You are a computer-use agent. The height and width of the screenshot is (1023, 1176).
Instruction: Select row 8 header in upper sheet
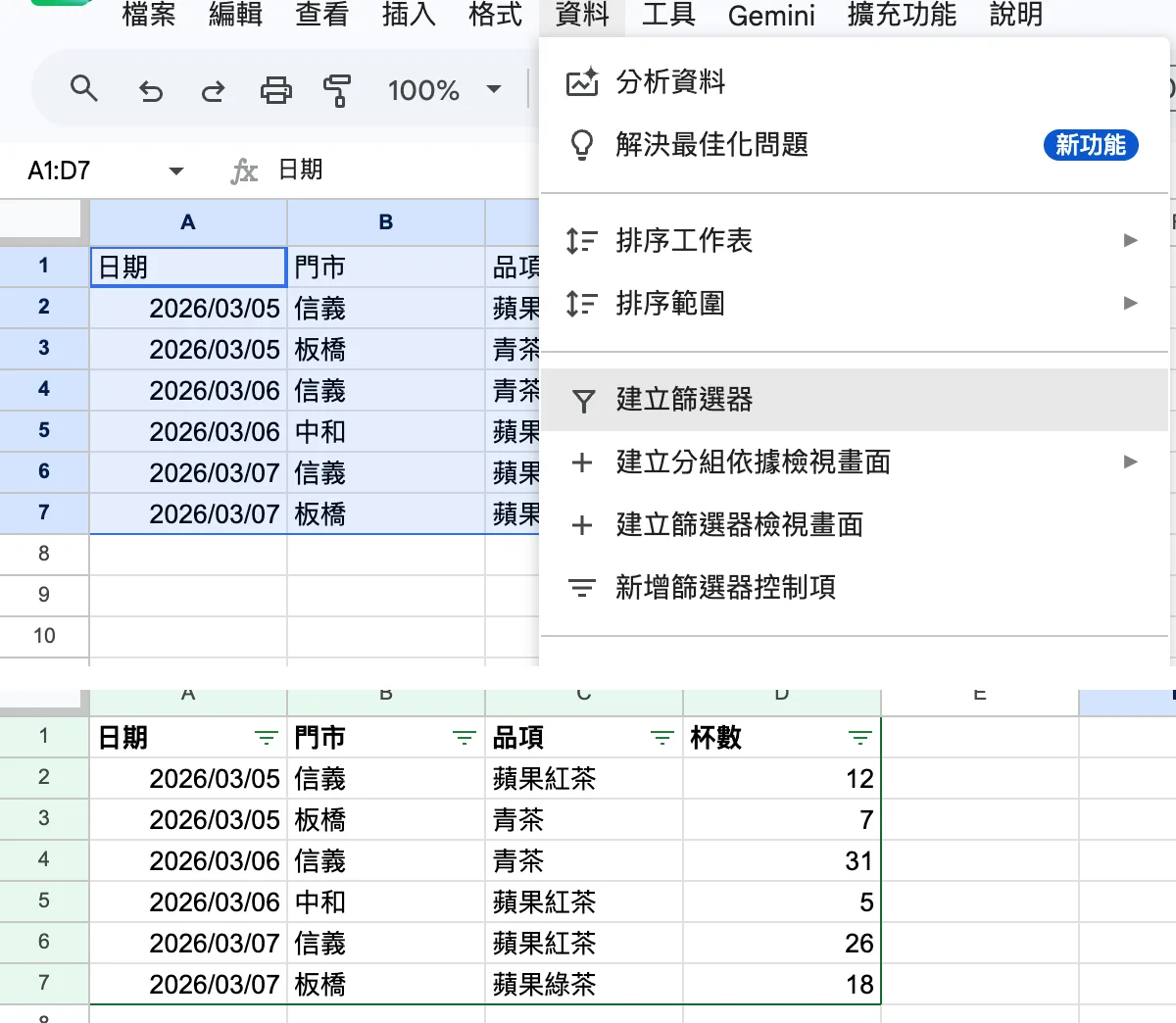pos(44,554)
